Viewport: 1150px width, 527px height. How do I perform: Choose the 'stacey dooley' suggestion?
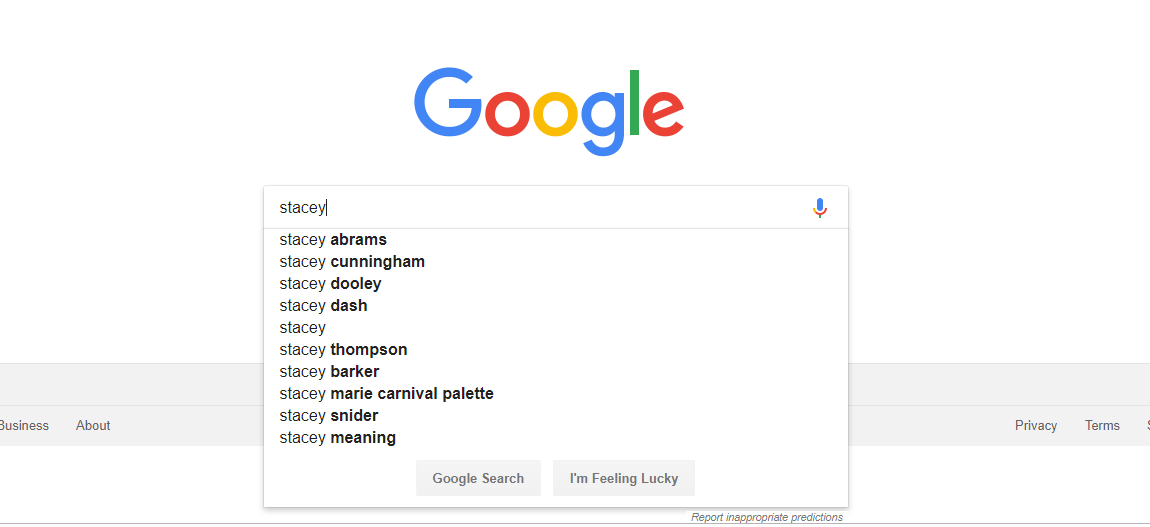(555, 284)
